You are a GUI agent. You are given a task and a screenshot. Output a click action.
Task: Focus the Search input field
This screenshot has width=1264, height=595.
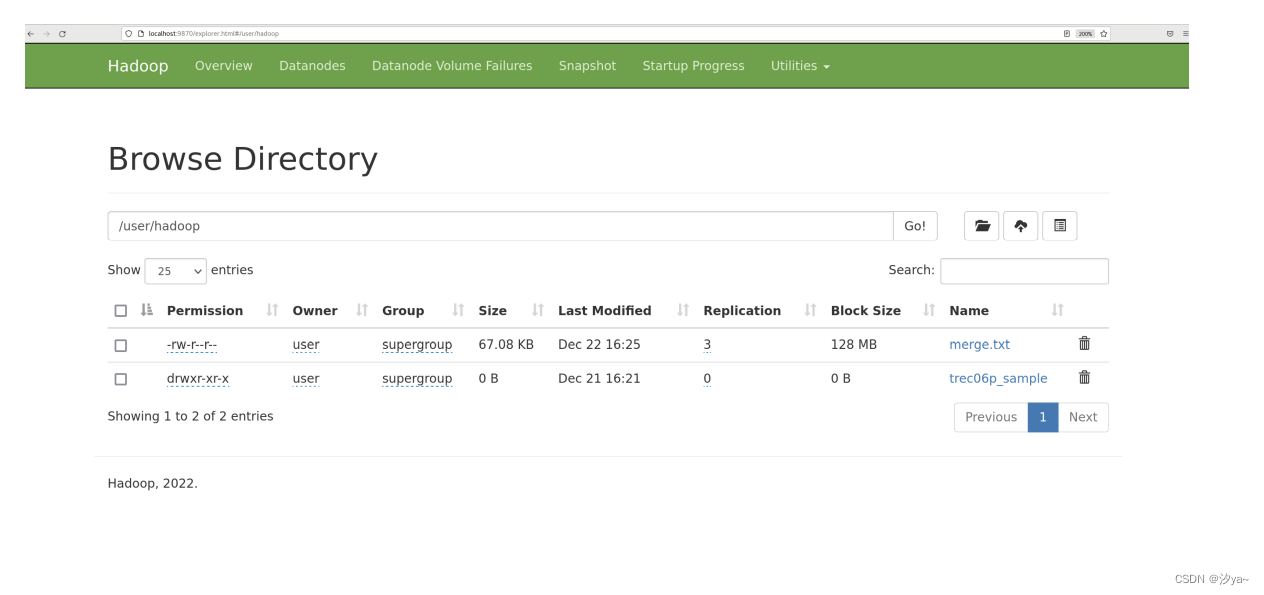point(1024,271)
